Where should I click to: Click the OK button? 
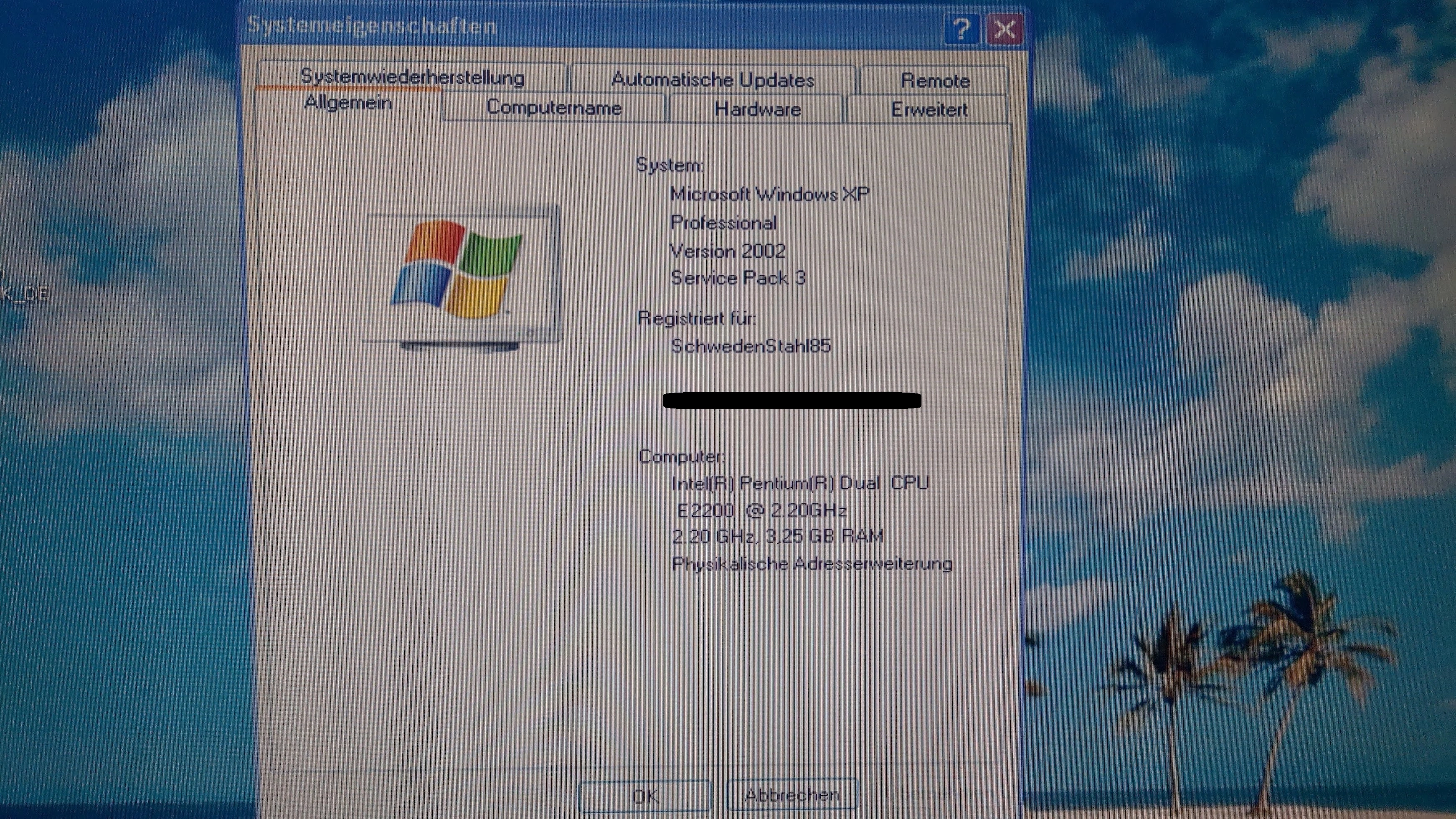click(x=644, y=796)
